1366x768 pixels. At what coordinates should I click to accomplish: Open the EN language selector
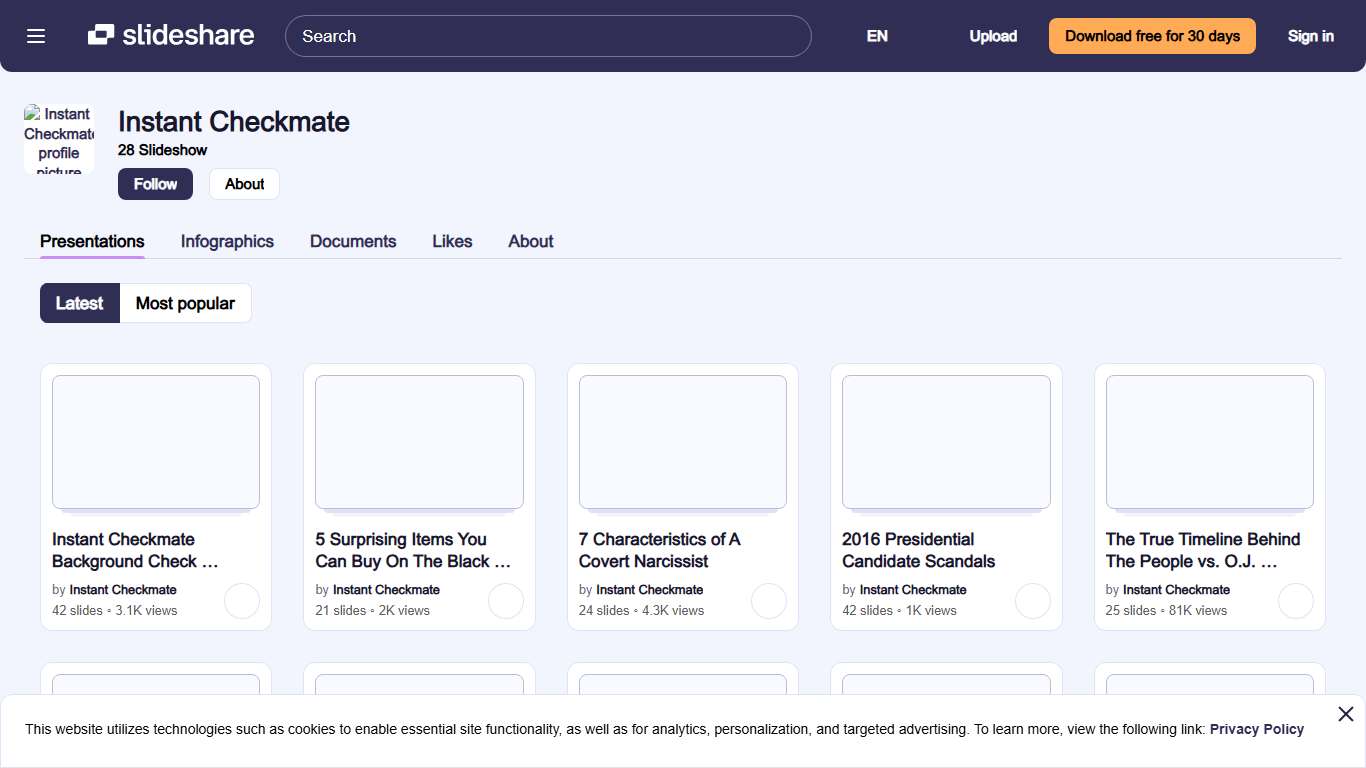877,36
